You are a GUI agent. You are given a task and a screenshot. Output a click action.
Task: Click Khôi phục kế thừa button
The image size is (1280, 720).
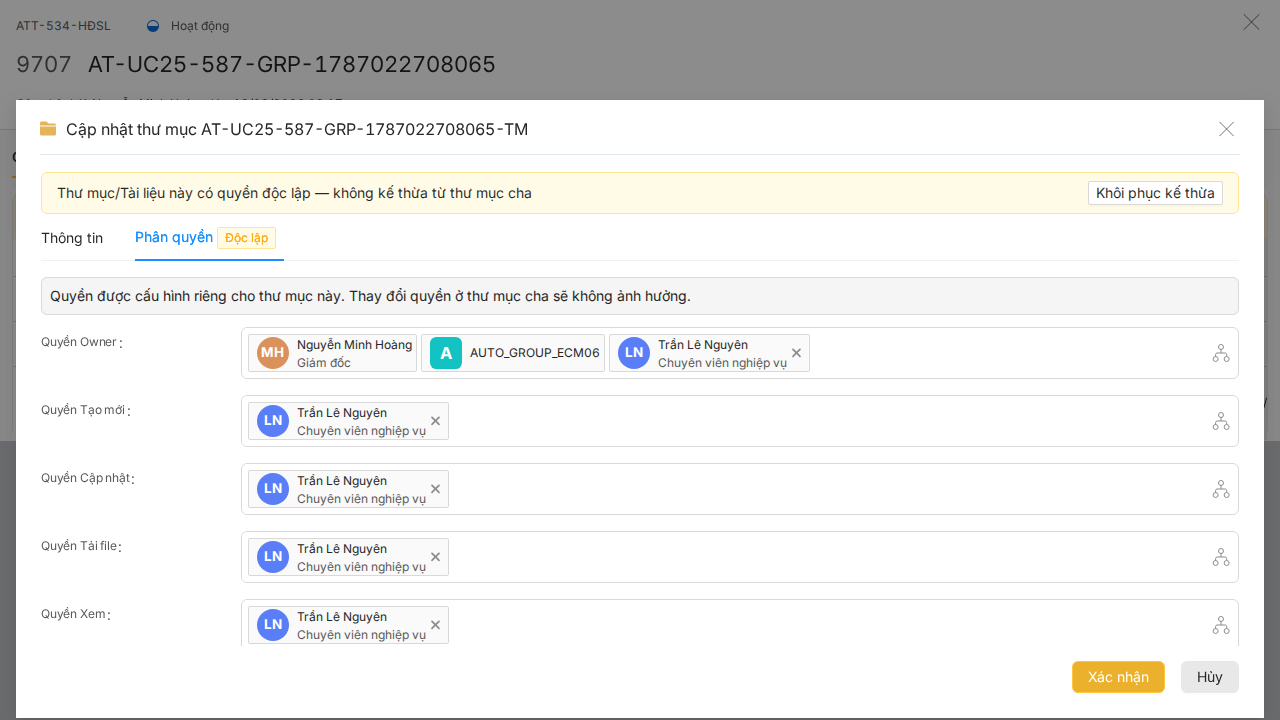[x=1155, y=193]
